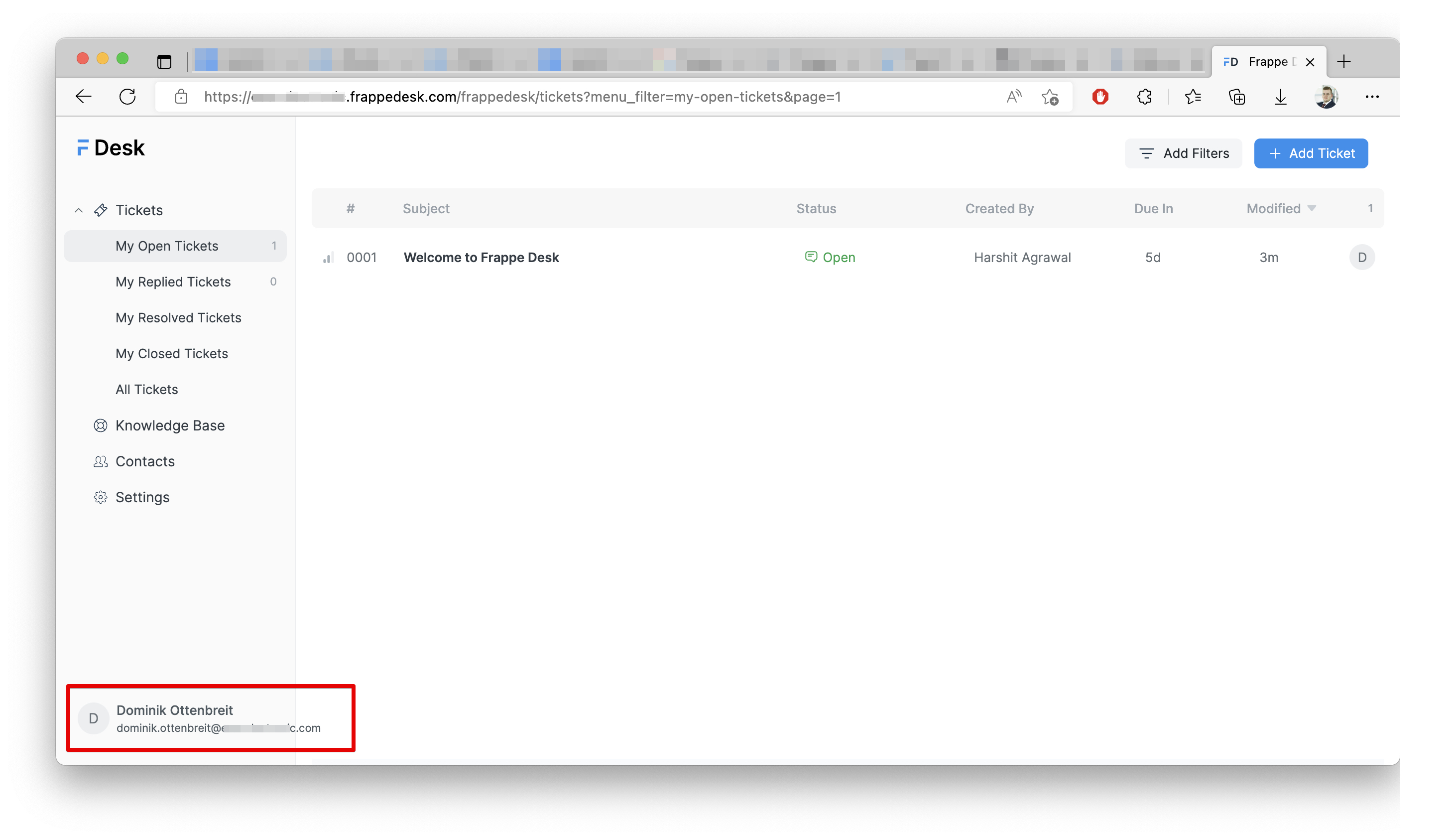
Task: Open the Modified column sort dropdown
Action: click(x=1312, y=208)
